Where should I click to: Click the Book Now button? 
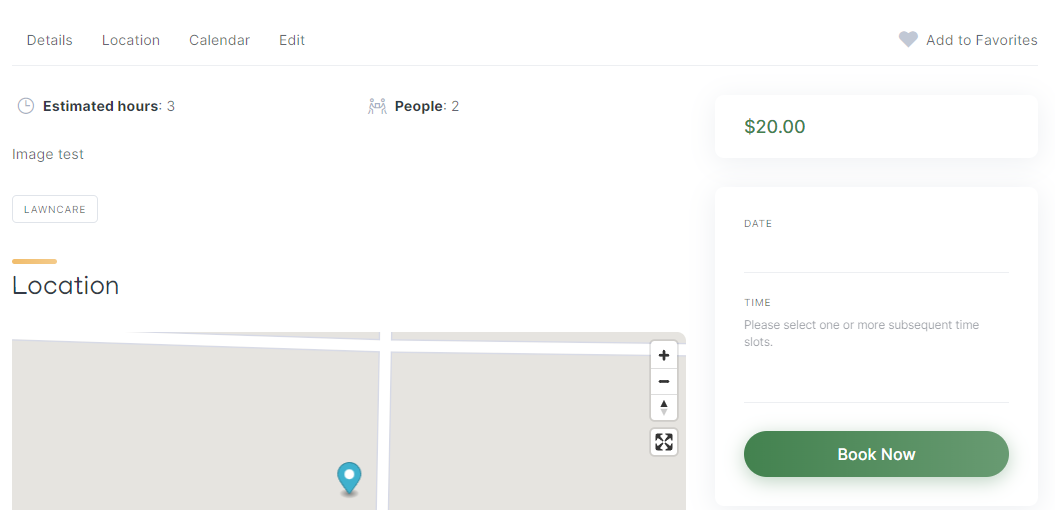[876, 454]
